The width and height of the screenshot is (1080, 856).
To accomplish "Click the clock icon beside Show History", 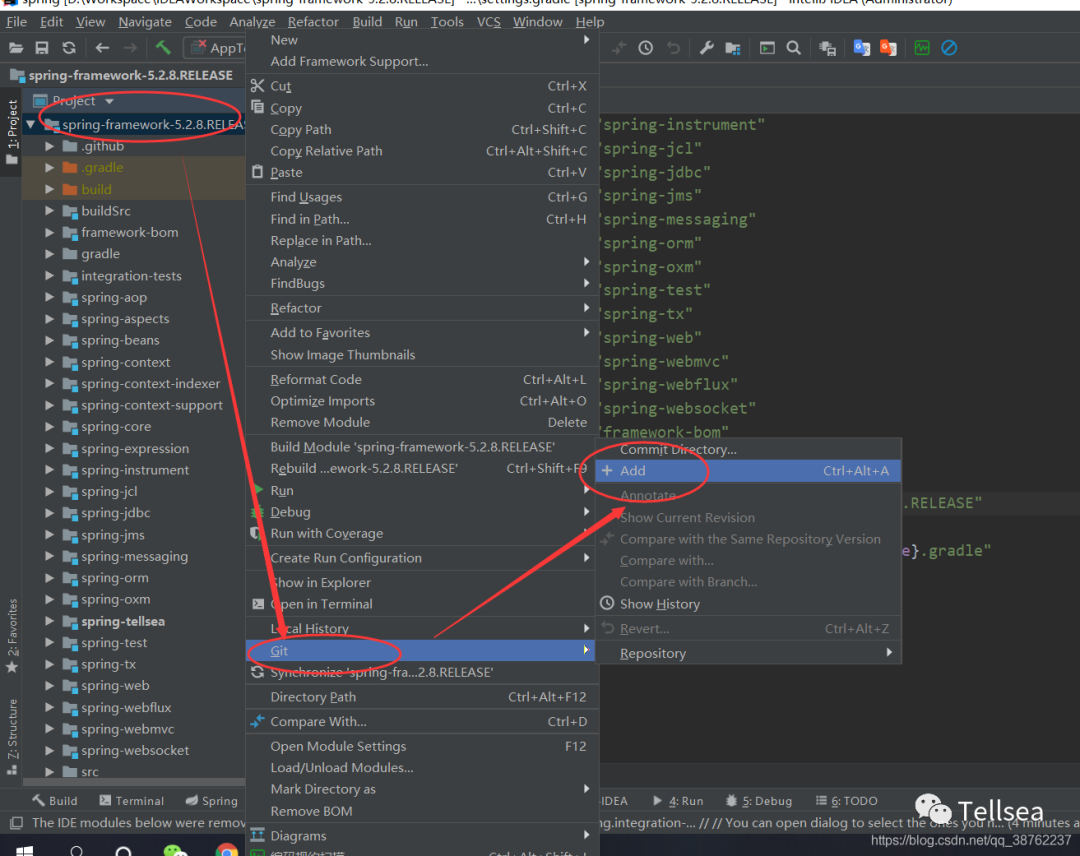I will point(607,603).
